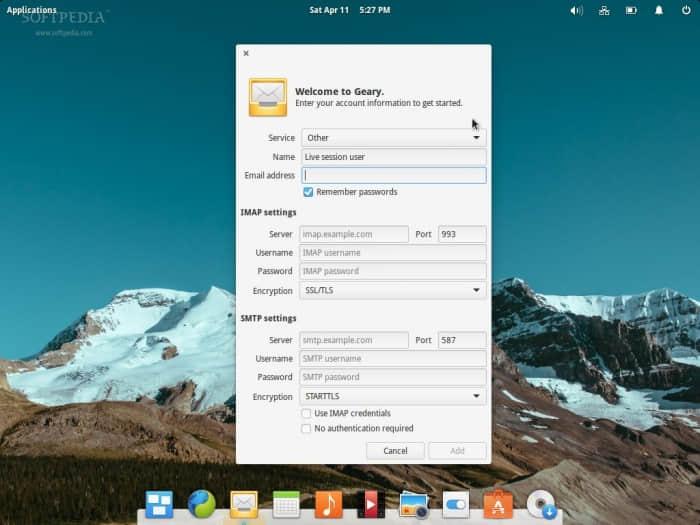The height and width of the screenshot is (525, 700).
Task: Open the Calendar app in the dock
Action: coord(286,504)
